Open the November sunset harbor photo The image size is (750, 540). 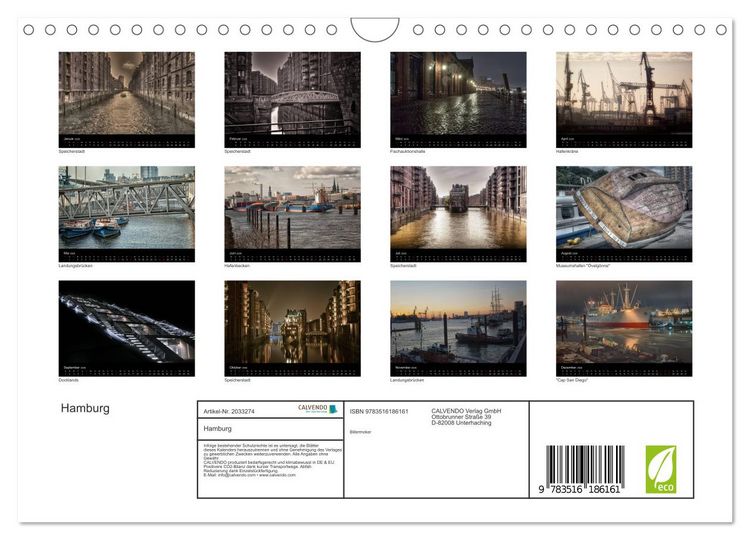(458, 322)
